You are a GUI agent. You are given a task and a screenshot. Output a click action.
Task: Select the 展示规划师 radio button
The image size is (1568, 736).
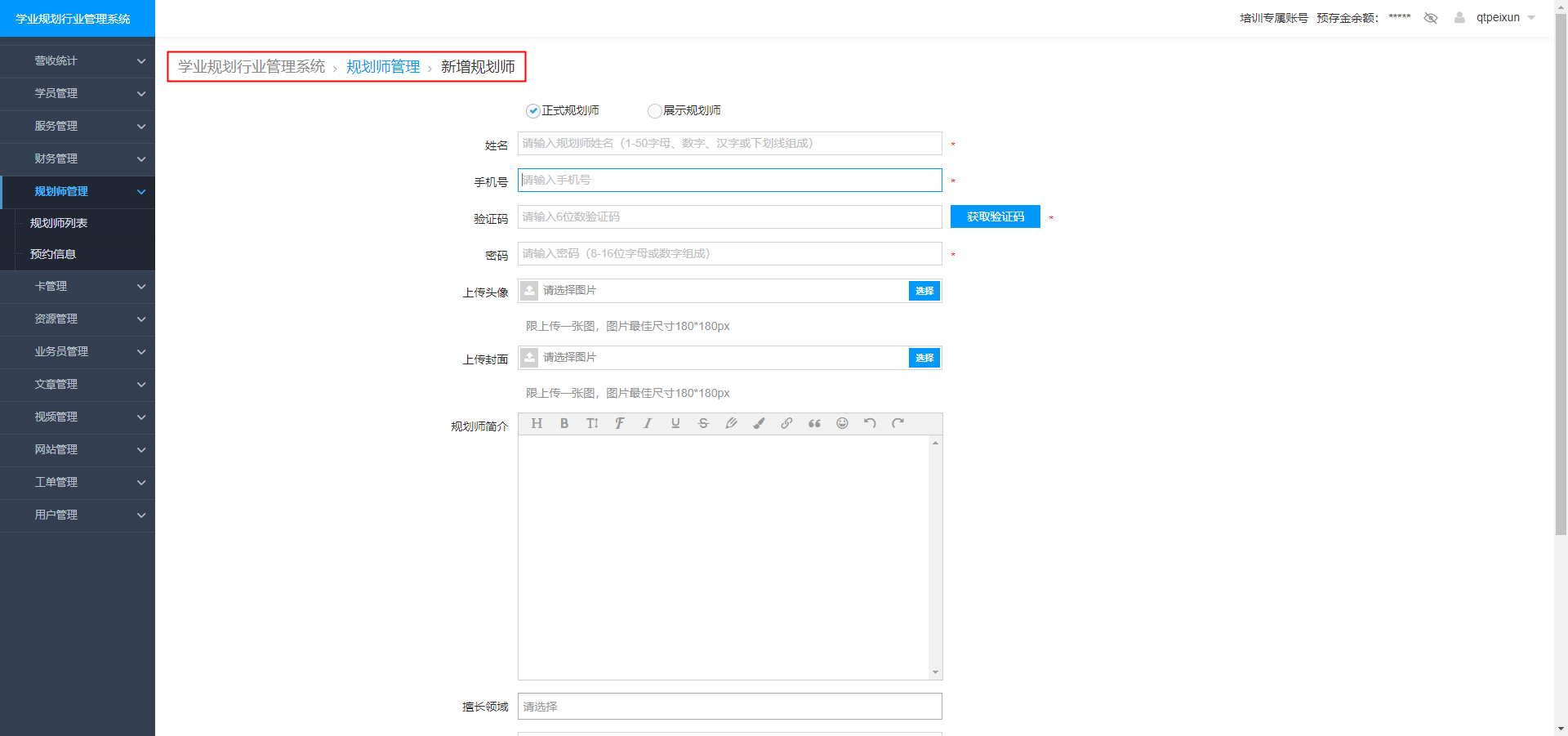(x=654, y=110)
